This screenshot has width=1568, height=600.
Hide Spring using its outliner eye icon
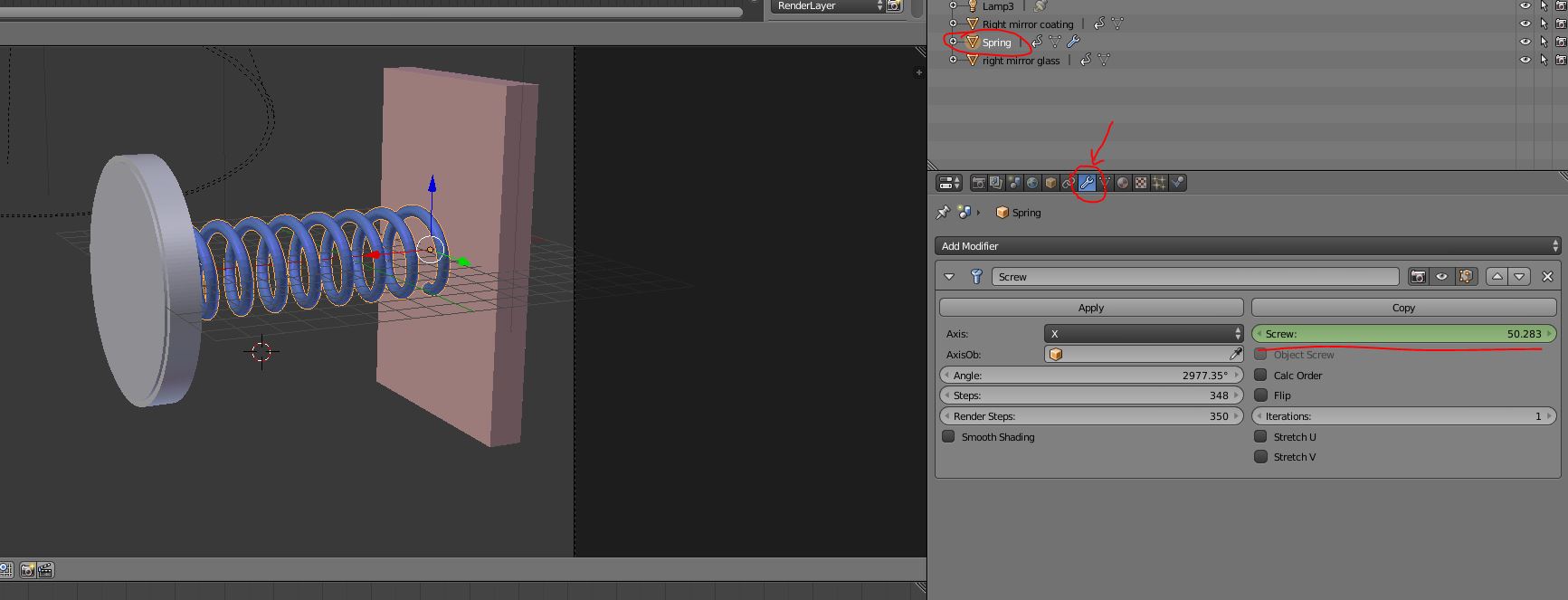1525,42
